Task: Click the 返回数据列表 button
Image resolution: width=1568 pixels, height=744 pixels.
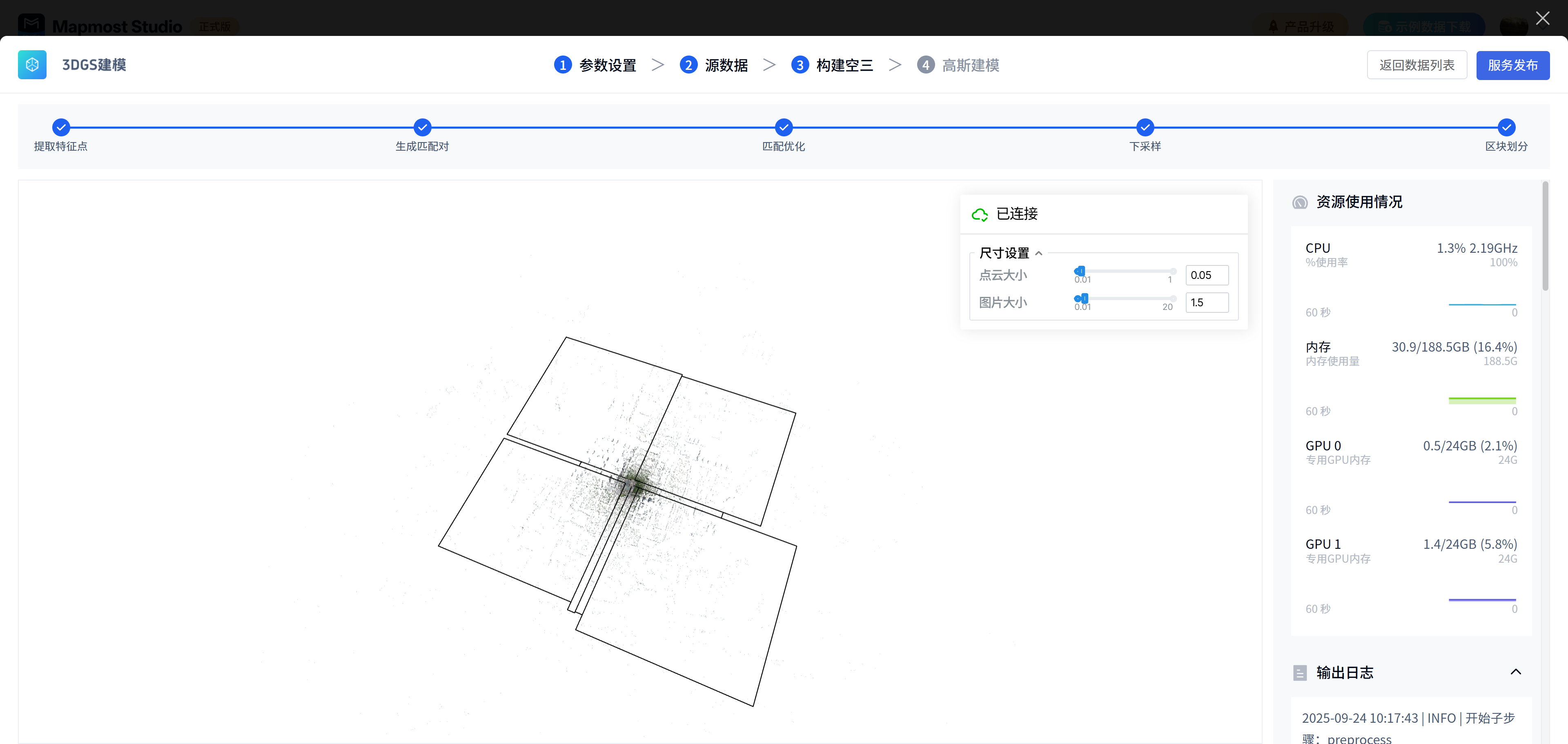Action: click(x=1417, y=65)
